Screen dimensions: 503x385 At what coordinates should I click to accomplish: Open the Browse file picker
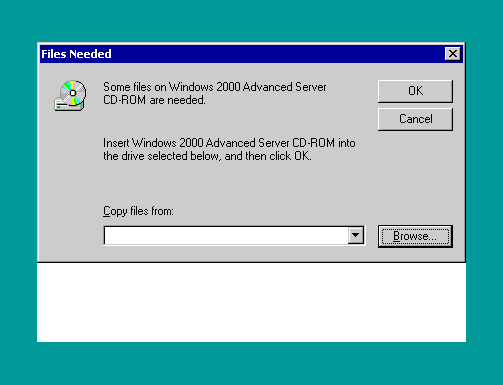click(x=415, y=236)
